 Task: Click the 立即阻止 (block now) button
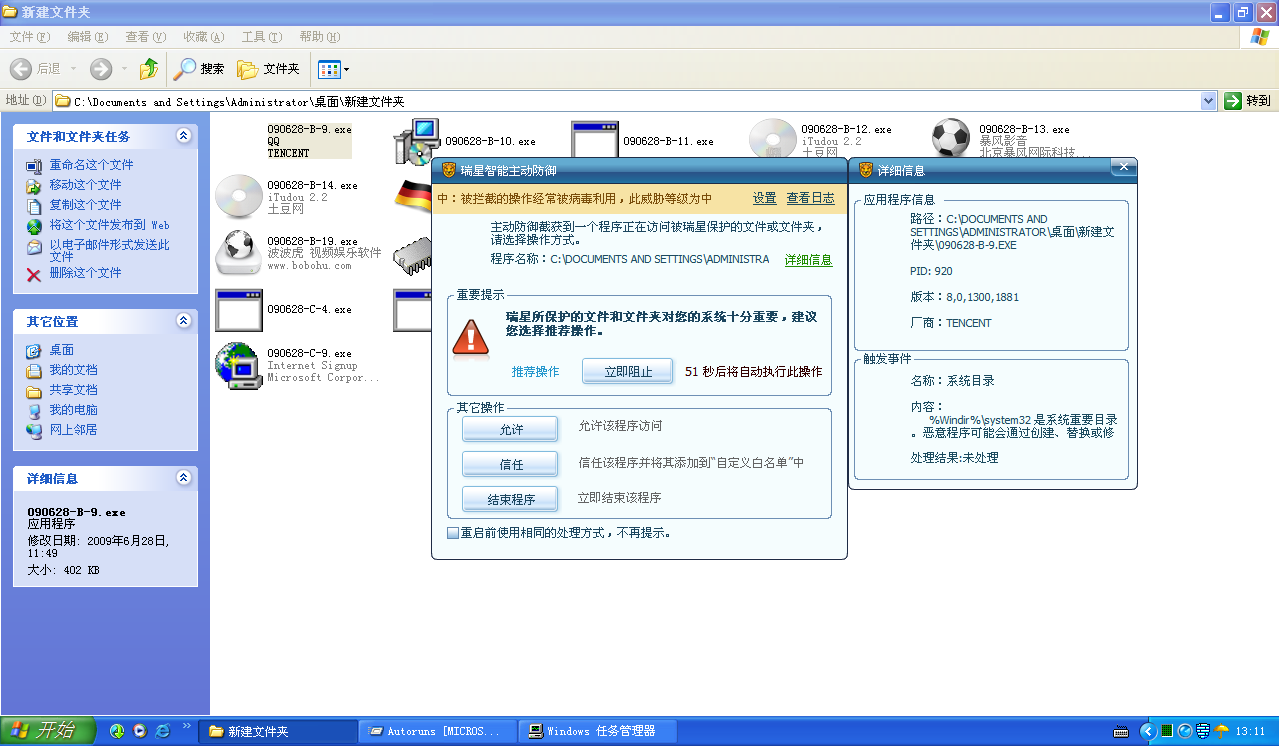628,371
